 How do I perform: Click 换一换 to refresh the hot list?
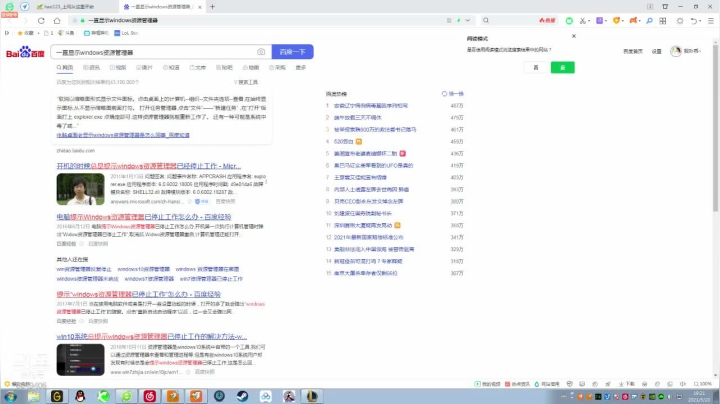tap(453, 94)
